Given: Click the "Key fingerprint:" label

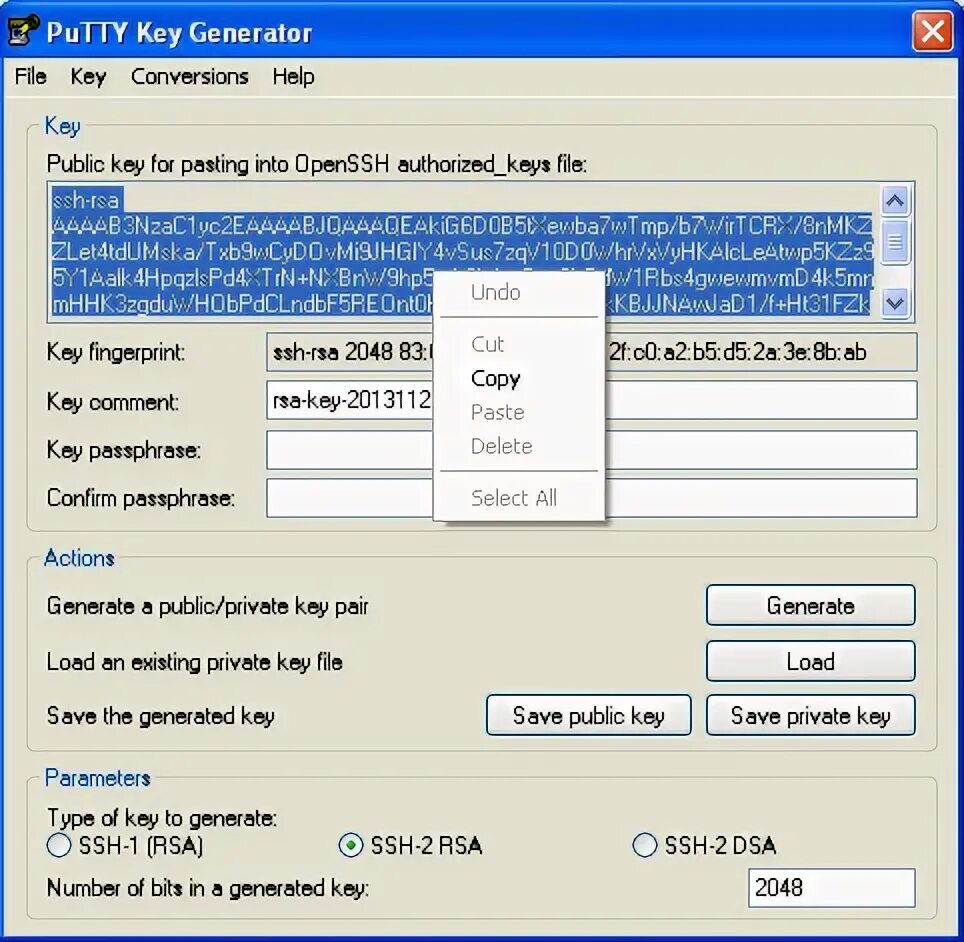Looking at the screenshot, I should click(x=116, y=352).
